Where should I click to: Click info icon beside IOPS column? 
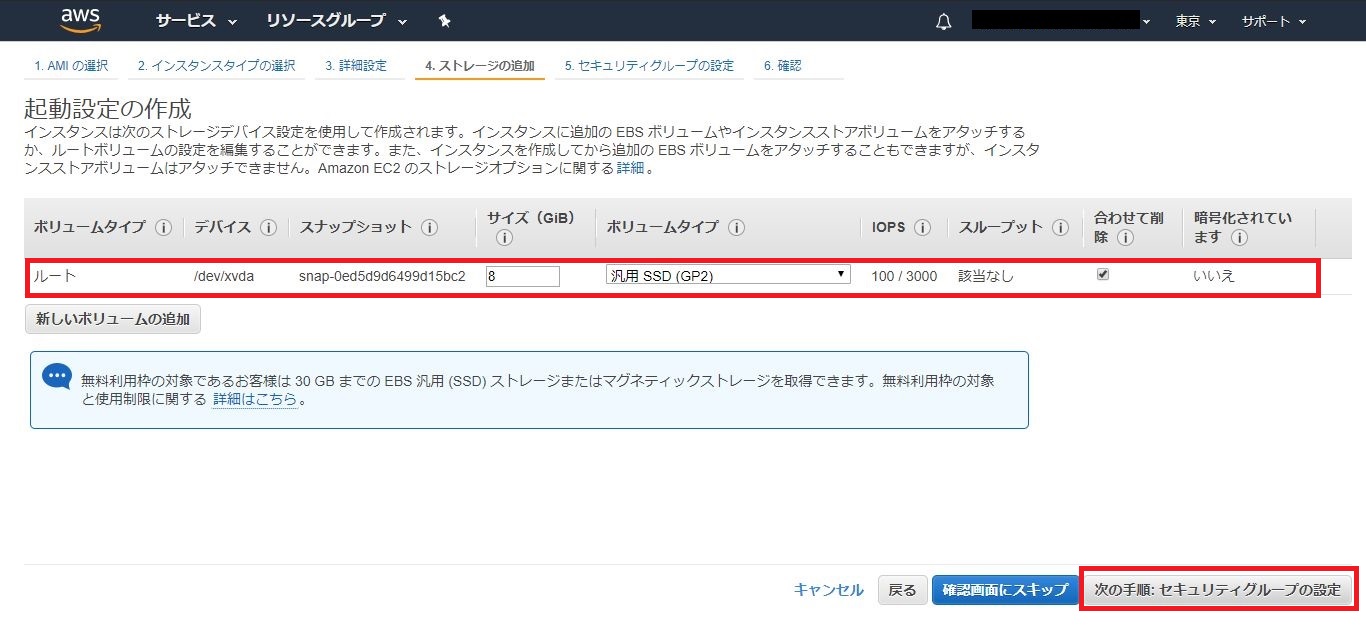[922, 227]
